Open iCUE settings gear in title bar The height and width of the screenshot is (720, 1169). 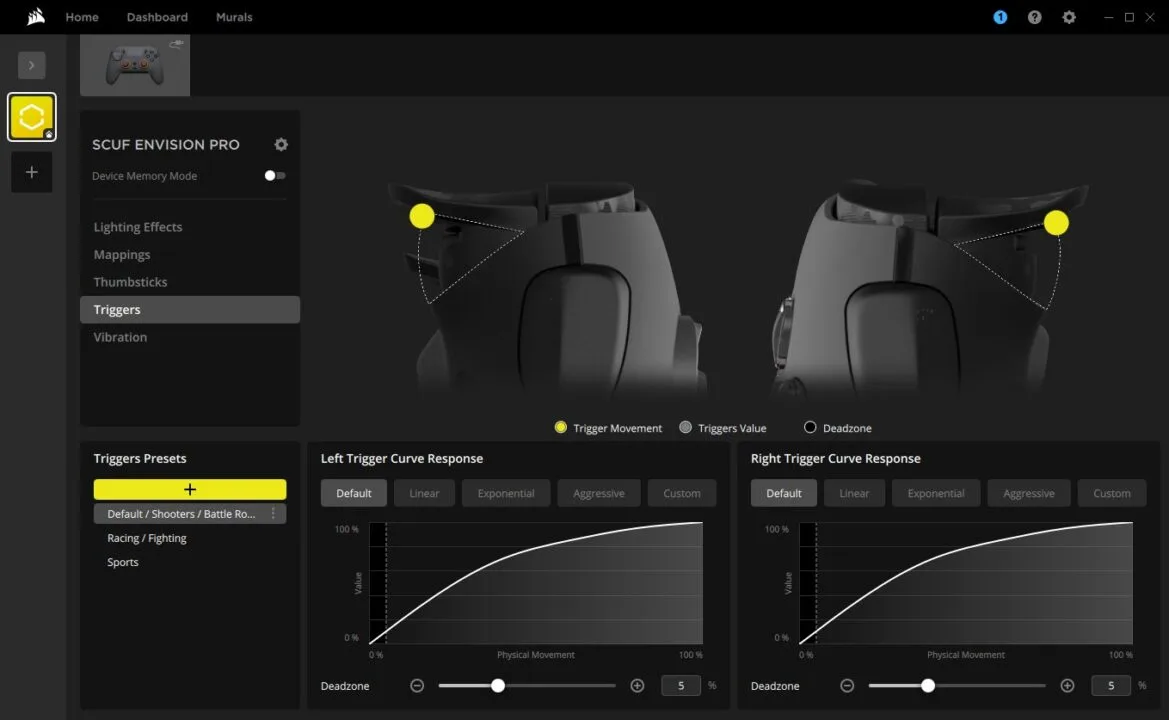(x=1069, y=17)
